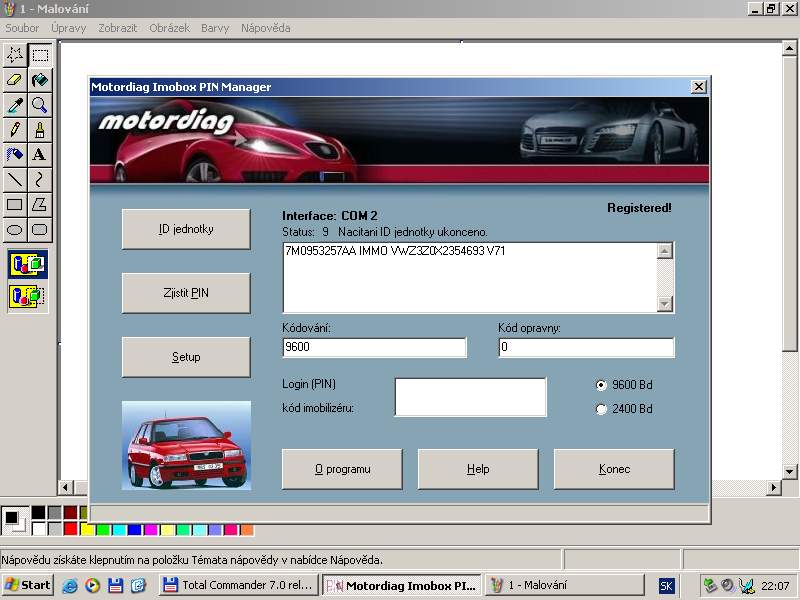Open Setup in Imobox PIN Manager
Screen dimensions: 800x600
[x=186, y=357]
